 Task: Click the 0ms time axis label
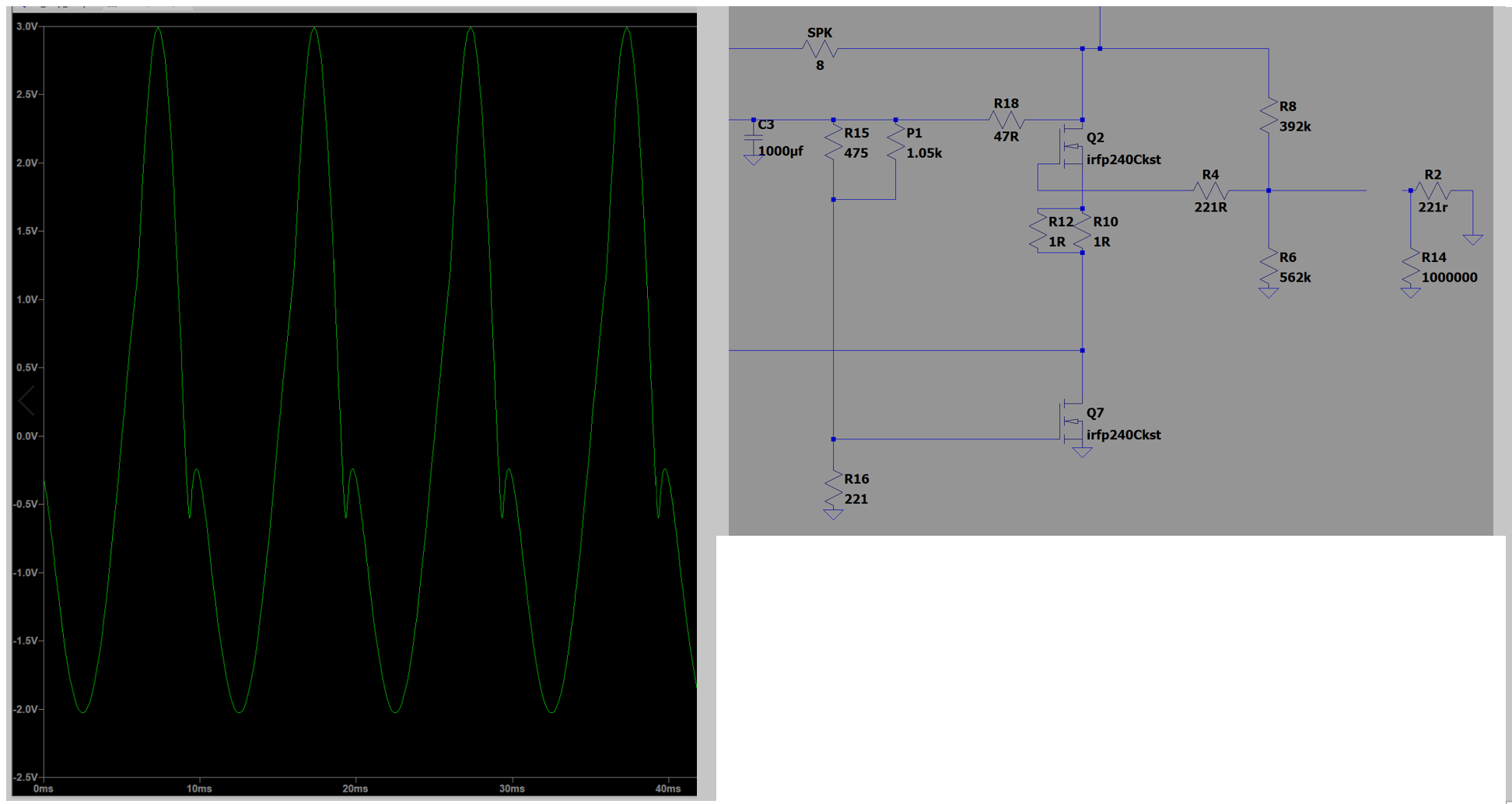pos(44,789)
